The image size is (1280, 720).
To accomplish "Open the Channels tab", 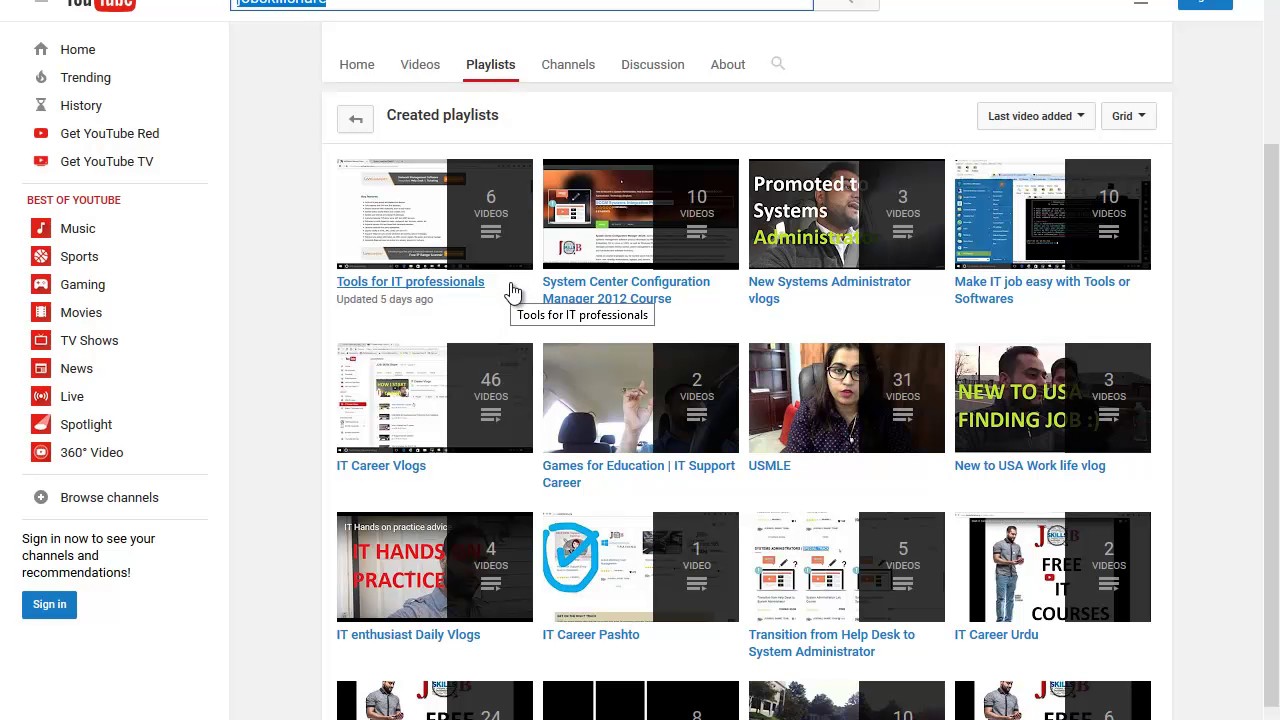I will pos(568,64).
